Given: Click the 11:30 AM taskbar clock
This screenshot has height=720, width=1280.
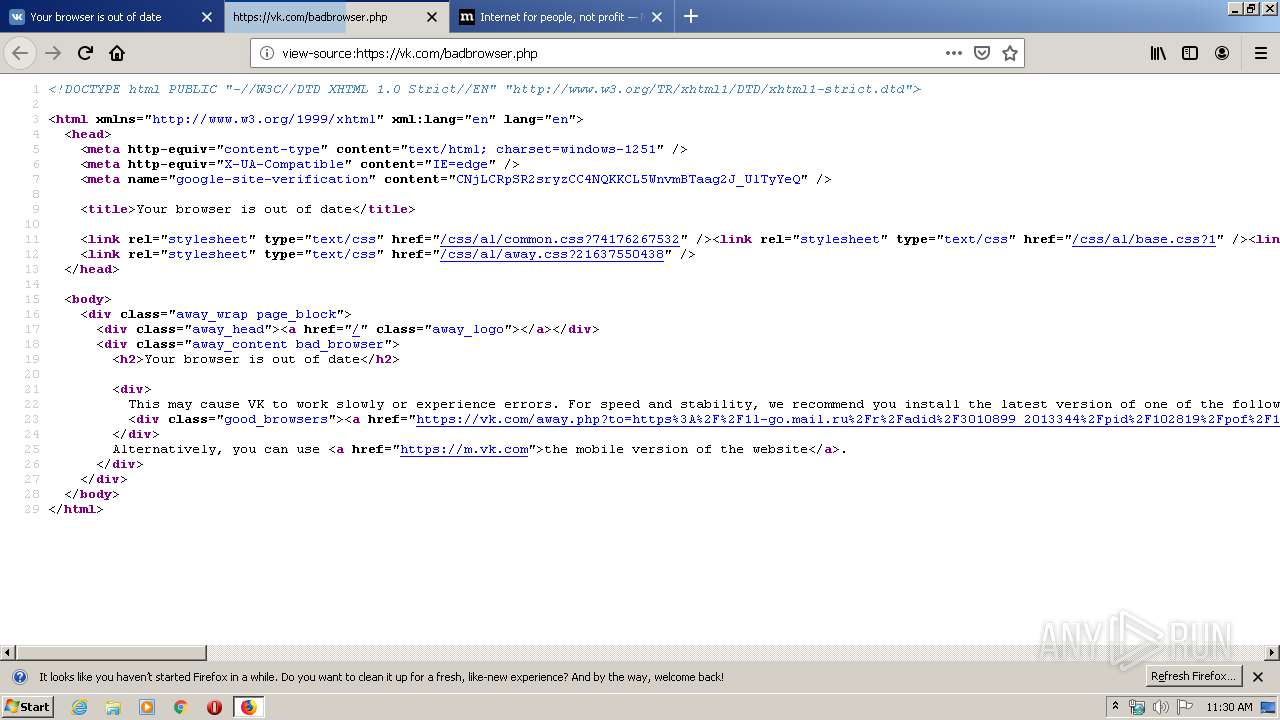Looking at the screenshot, I should (1229, 707).
